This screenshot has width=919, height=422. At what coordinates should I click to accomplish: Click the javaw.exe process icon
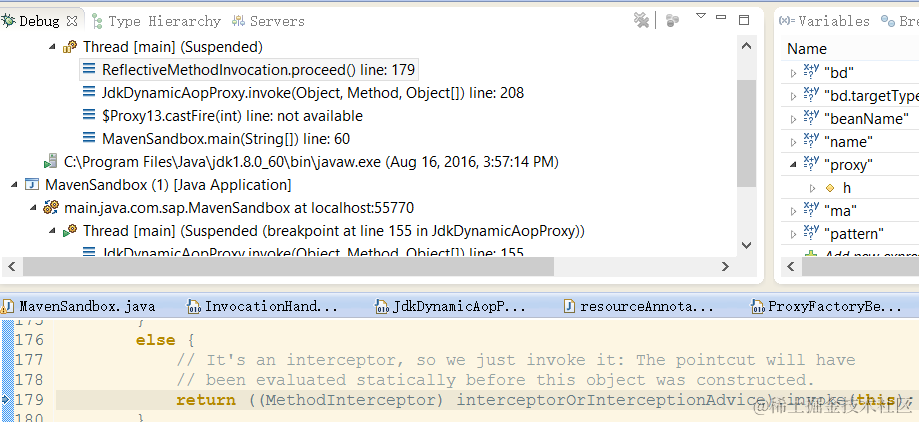click(x=50, y=162)
